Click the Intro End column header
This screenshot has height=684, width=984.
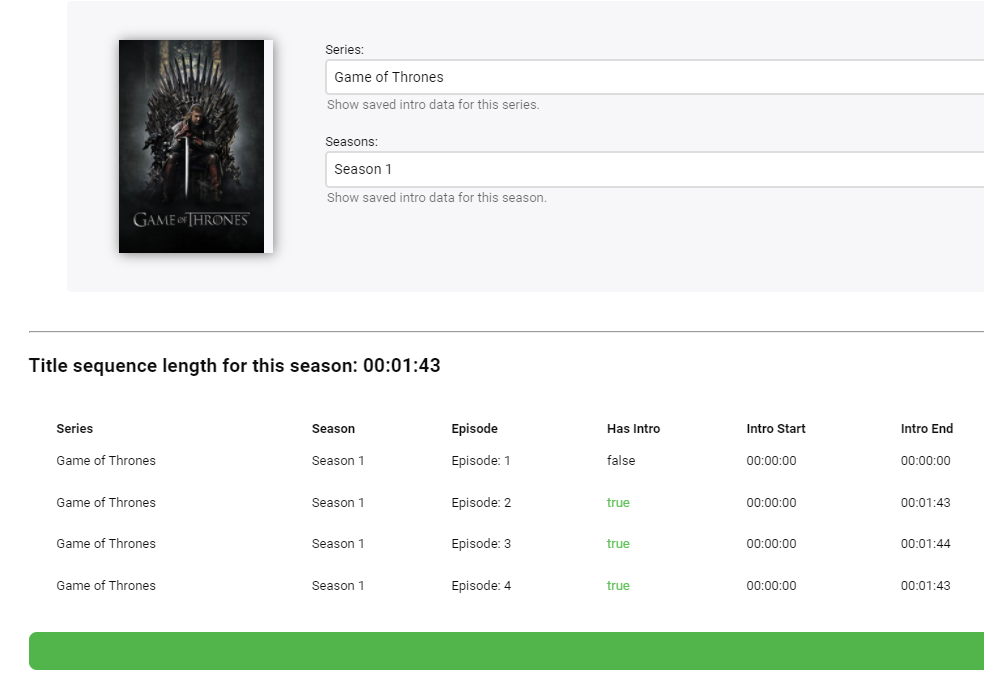click(927, 429)
